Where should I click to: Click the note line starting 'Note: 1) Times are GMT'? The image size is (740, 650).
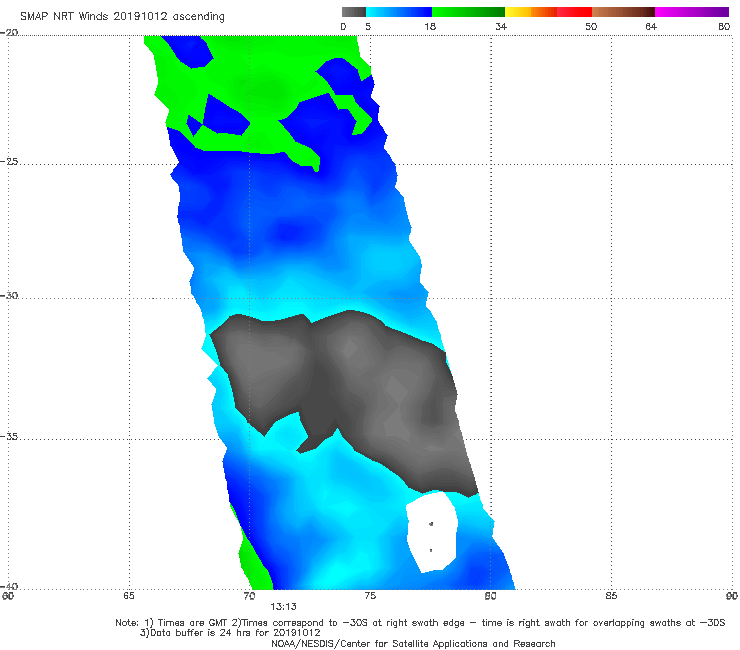(420, 623)
